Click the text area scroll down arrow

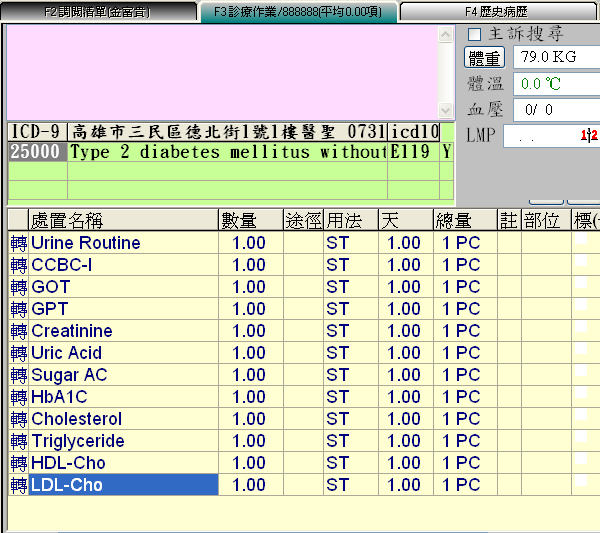click(446, 110)
